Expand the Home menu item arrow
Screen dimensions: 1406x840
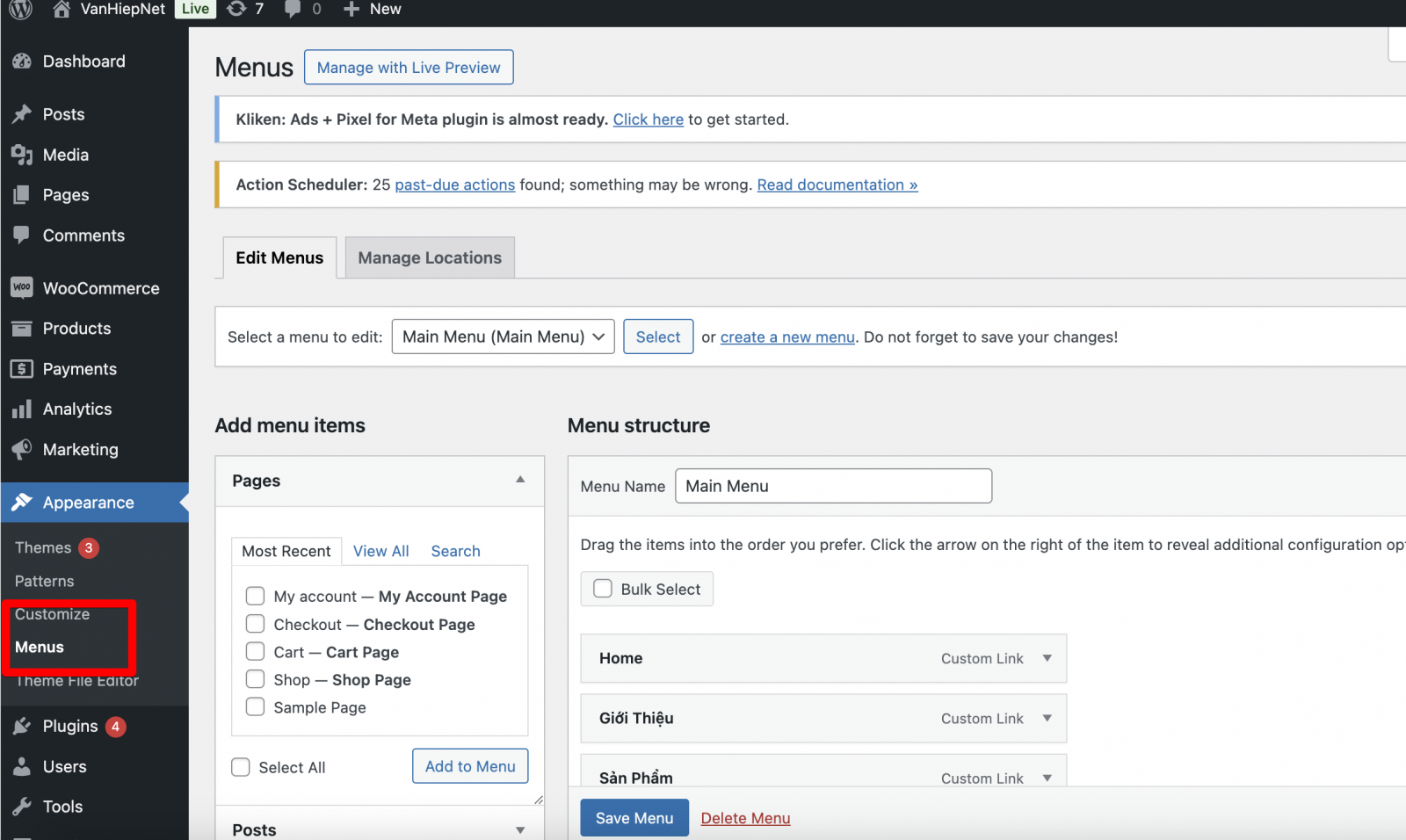(1047, 658)
